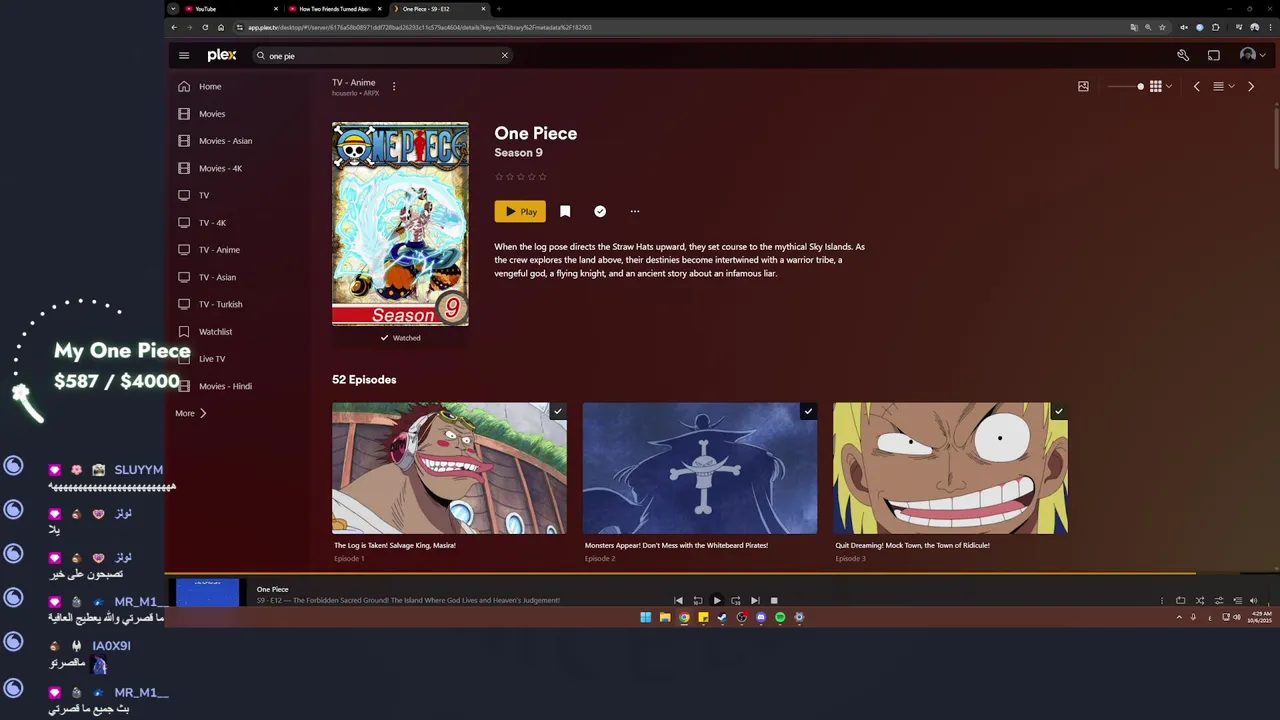Expand the grid view mode dropdown
This screenshot has height=720, width=1280.
click(x=1161, y=86)
